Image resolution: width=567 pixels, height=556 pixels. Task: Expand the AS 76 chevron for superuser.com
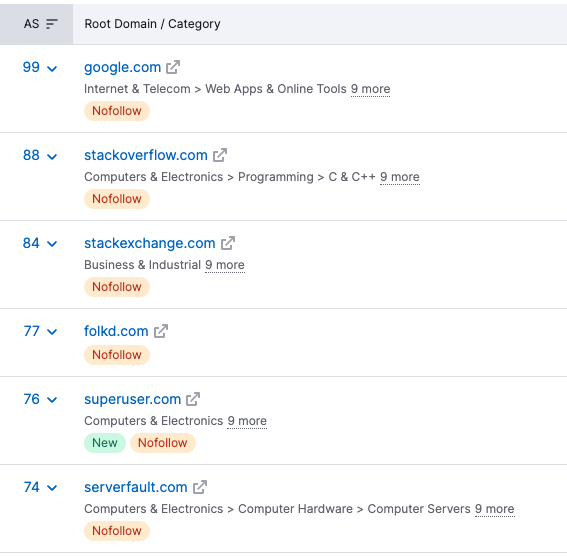click(52, 400)
